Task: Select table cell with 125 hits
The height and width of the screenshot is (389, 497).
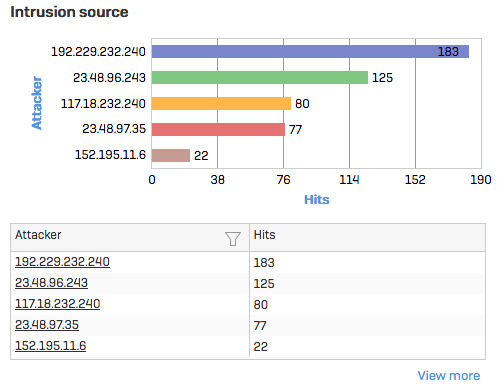Action: tap(367, 283)
